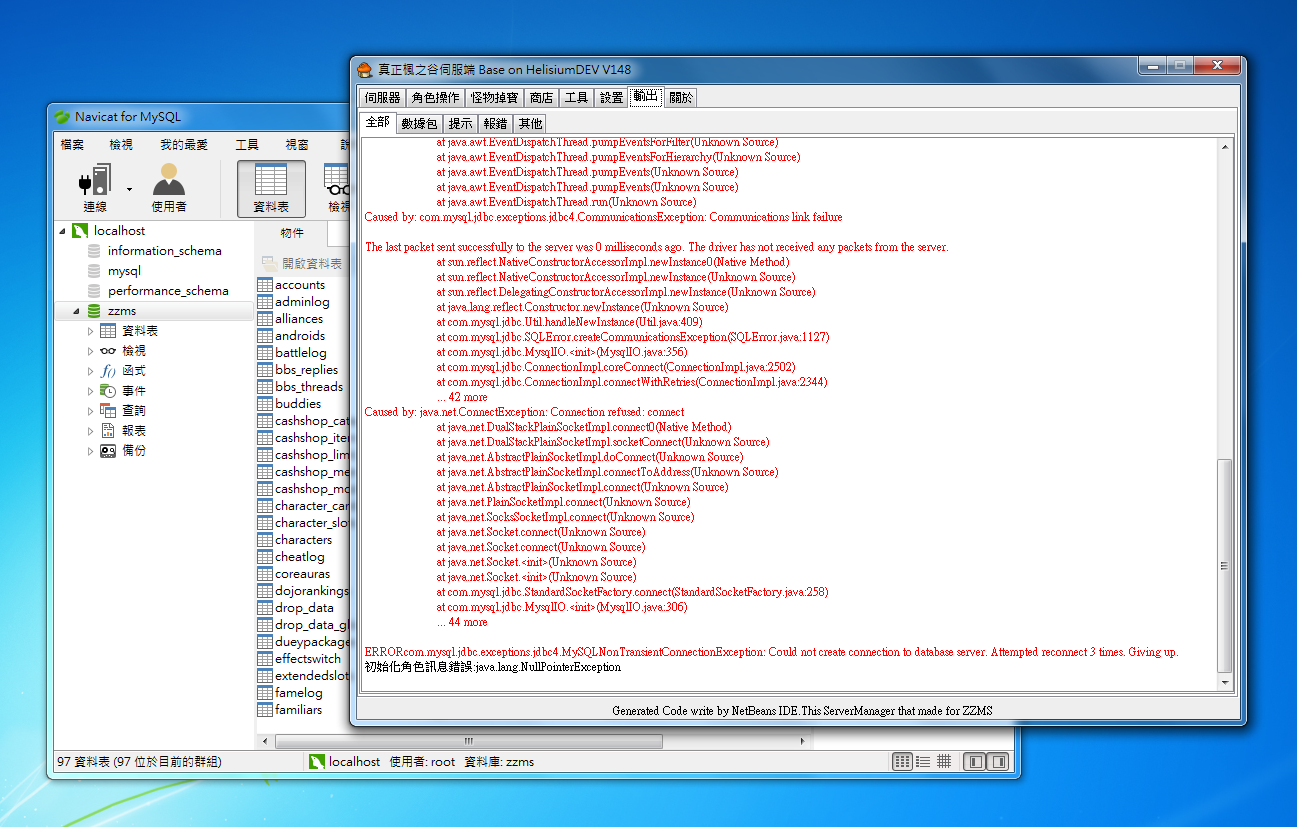Switch to 設置 tab in server manager
1297x827 pixels.
tap(612, 97)
